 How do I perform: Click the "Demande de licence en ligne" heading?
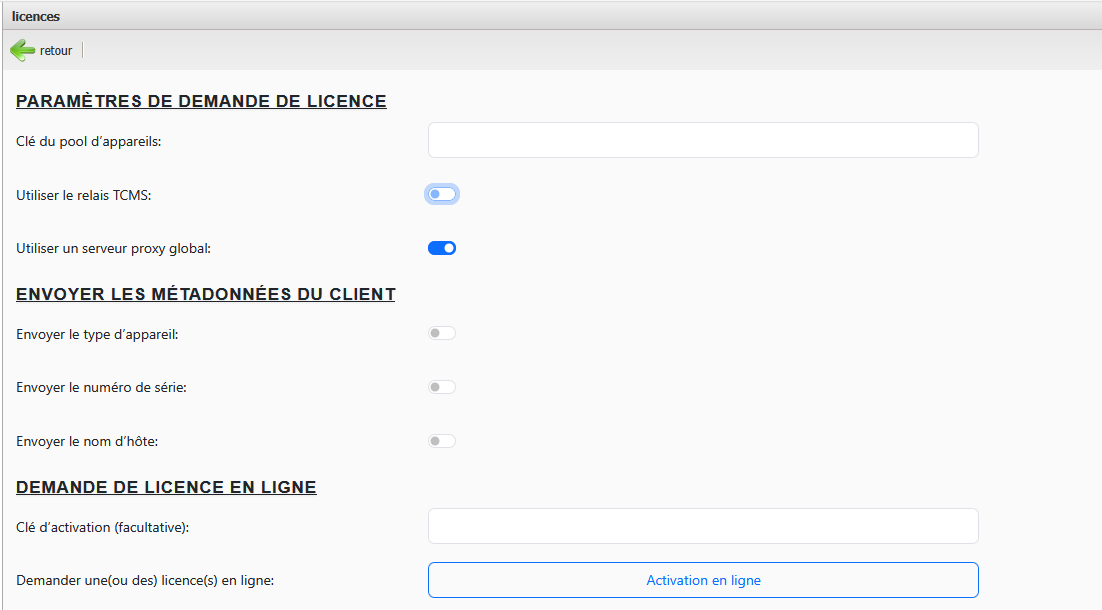point(166,487)
